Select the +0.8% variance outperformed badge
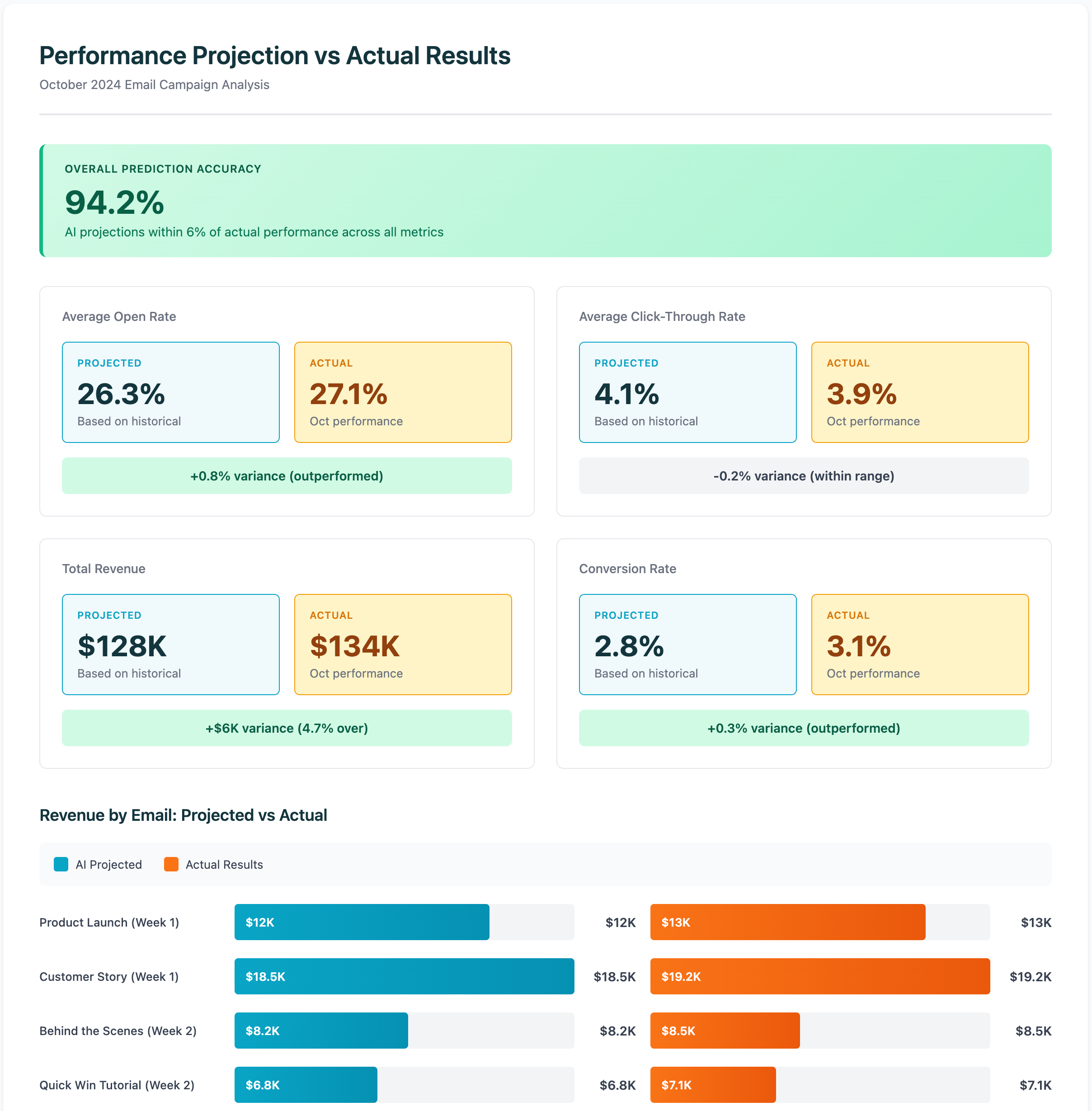 (286, 475)
